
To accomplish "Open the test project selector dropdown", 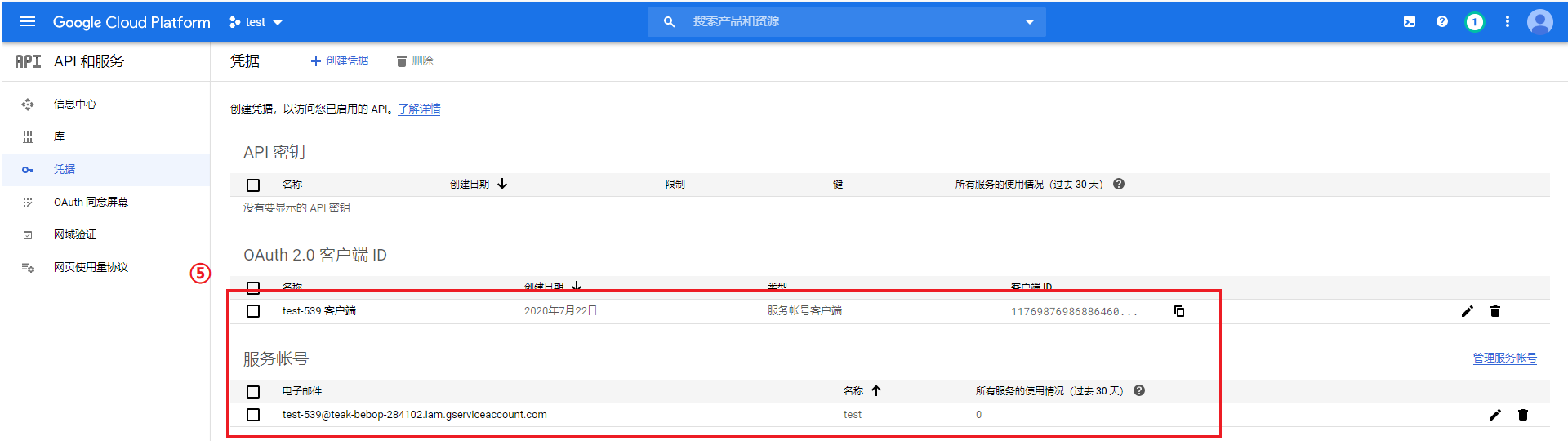I will (x=256, y=22).
